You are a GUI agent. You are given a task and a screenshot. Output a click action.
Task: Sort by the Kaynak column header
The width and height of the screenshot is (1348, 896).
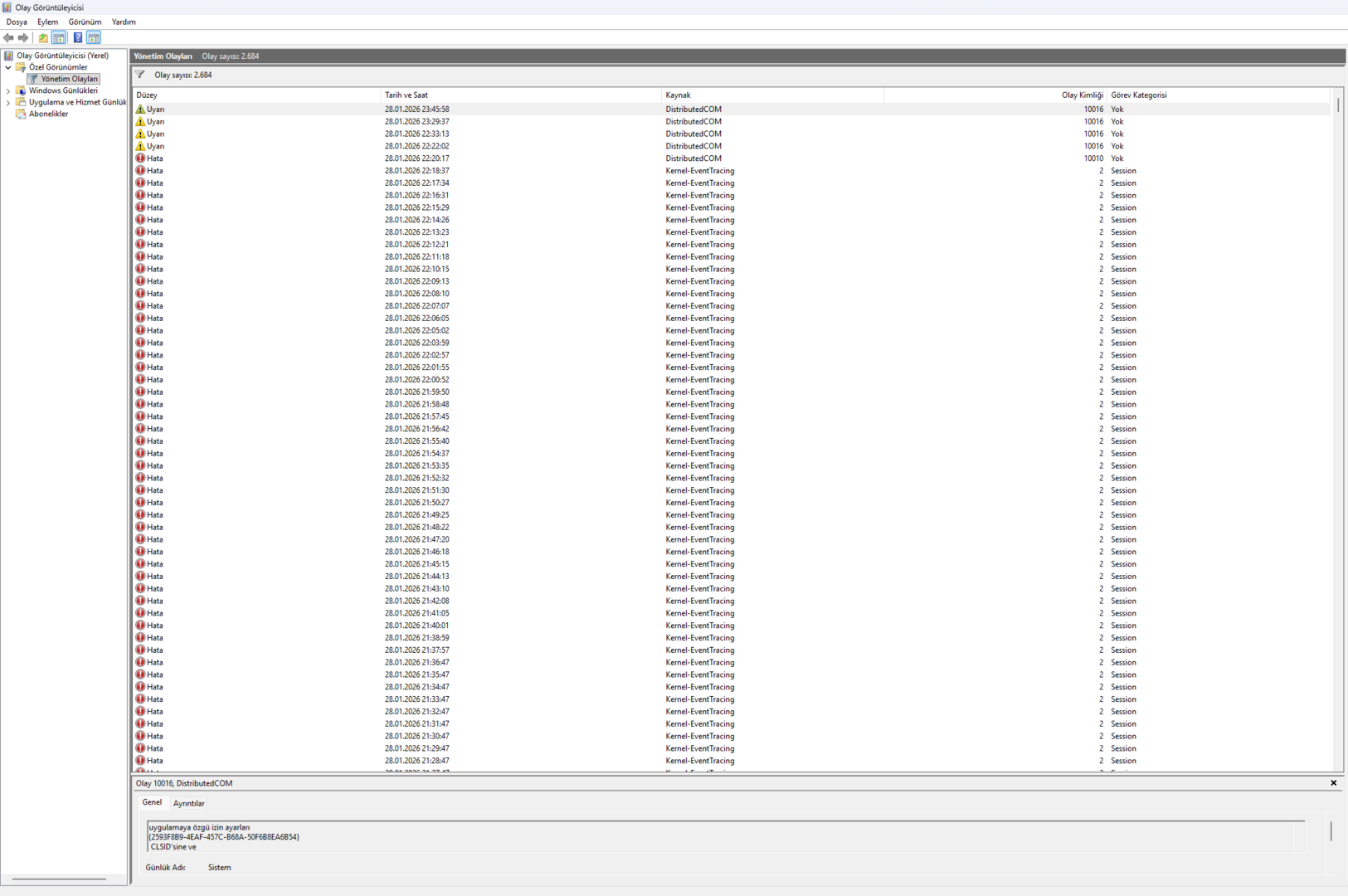click(x=772, y=95)
